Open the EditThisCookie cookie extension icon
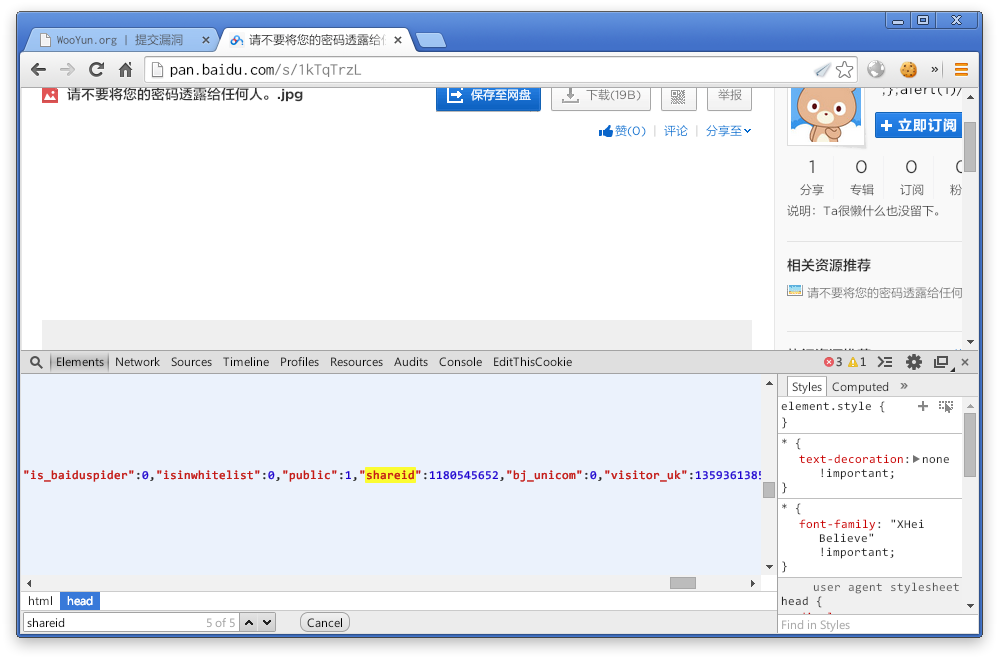This screenshot has width=999, height=659. [x=909, y=69]
